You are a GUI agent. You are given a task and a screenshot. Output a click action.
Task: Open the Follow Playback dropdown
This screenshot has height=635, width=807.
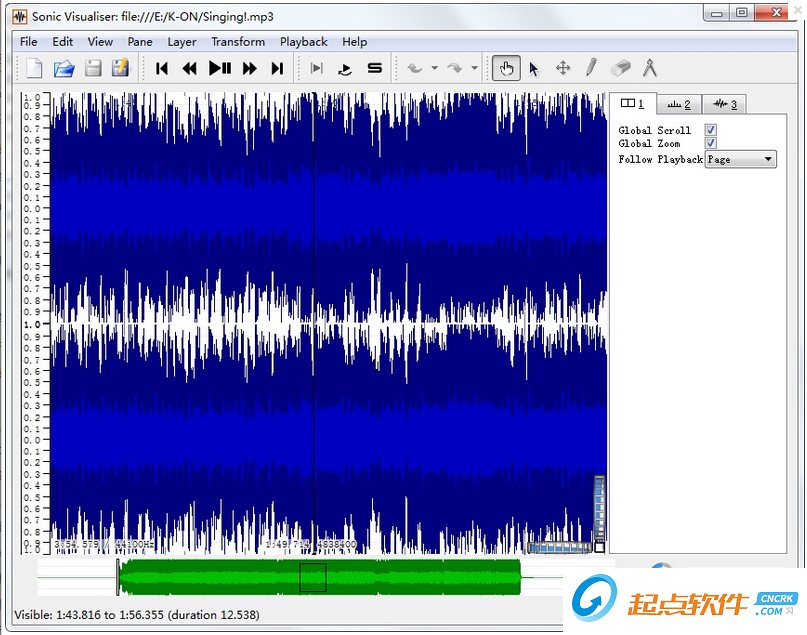(x=740, y=159)
